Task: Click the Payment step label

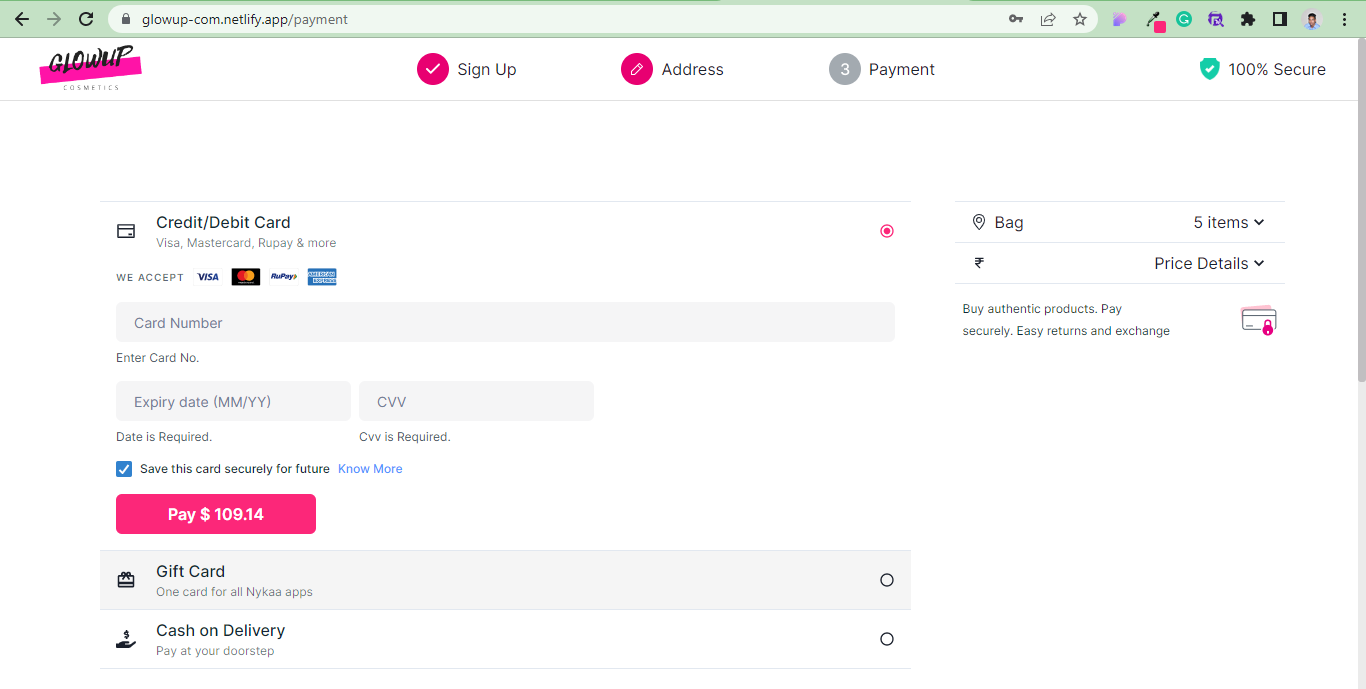Action: (x=902, y=69)
